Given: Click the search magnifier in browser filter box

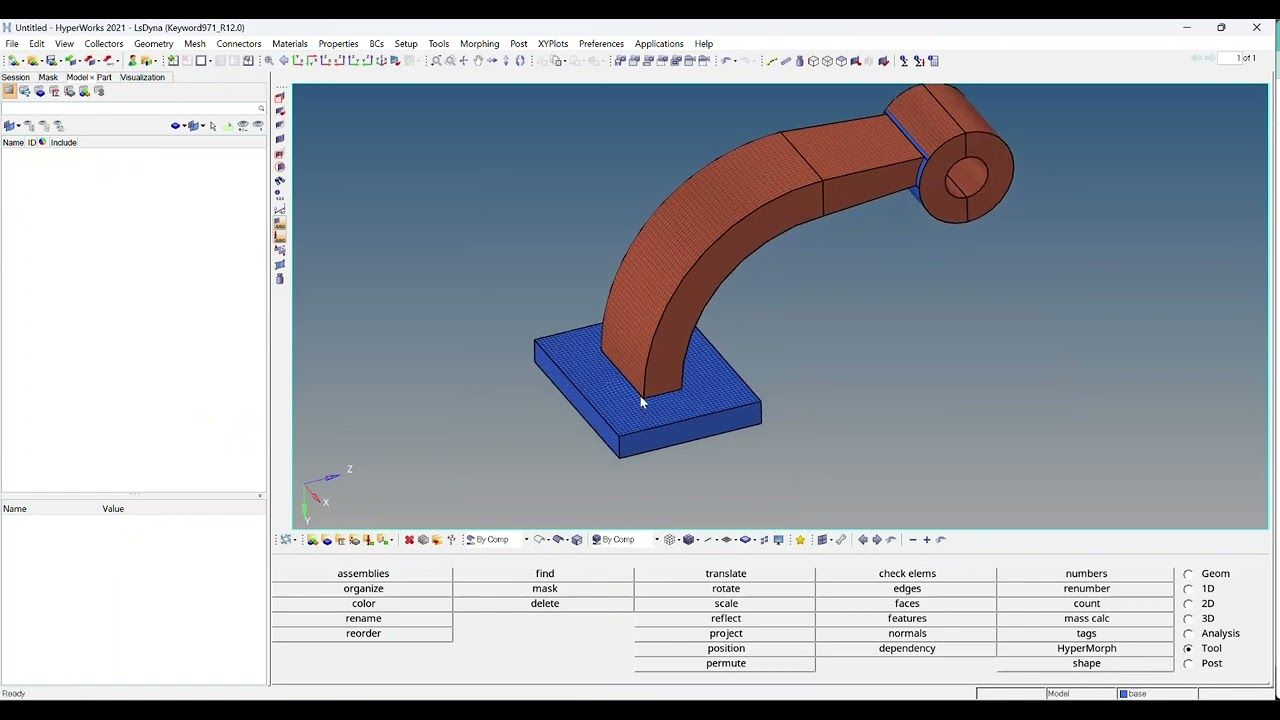Looking at the screenshot, I should click(262, 108).
